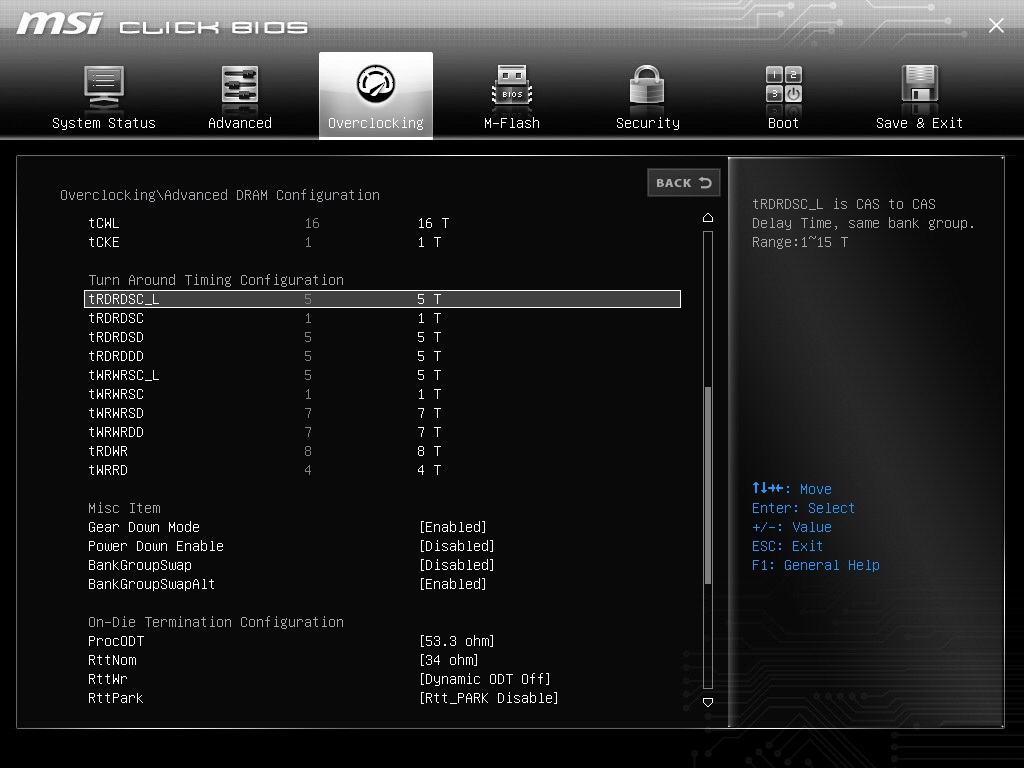The height and width of the screenshot is (768, 1024).
Task: Click the vertical scrollbar thumb
Action: [x=708, y=485]
